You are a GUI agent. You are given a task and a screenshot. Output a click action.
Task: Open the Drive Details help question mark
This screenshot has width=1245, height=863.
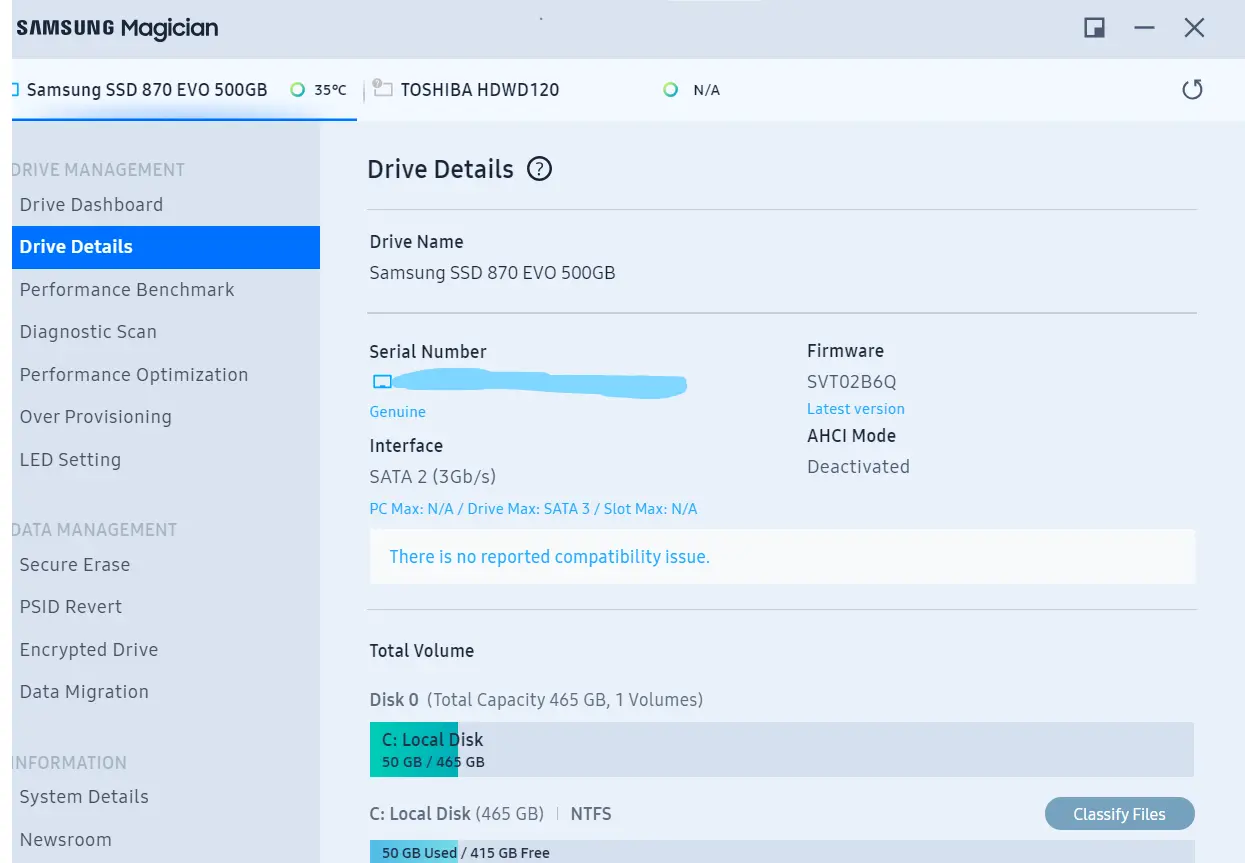click(539, 169)
